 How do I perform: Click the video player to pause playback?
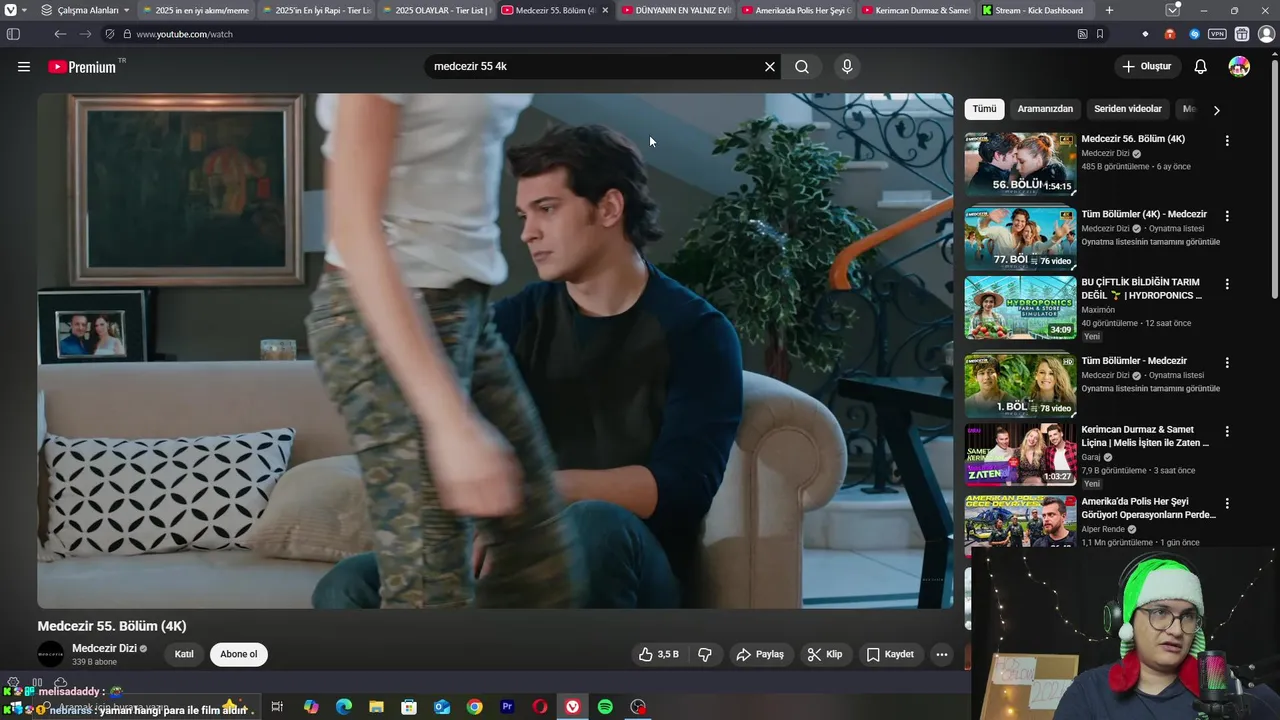pyautogui.click(x=495, y=351)
